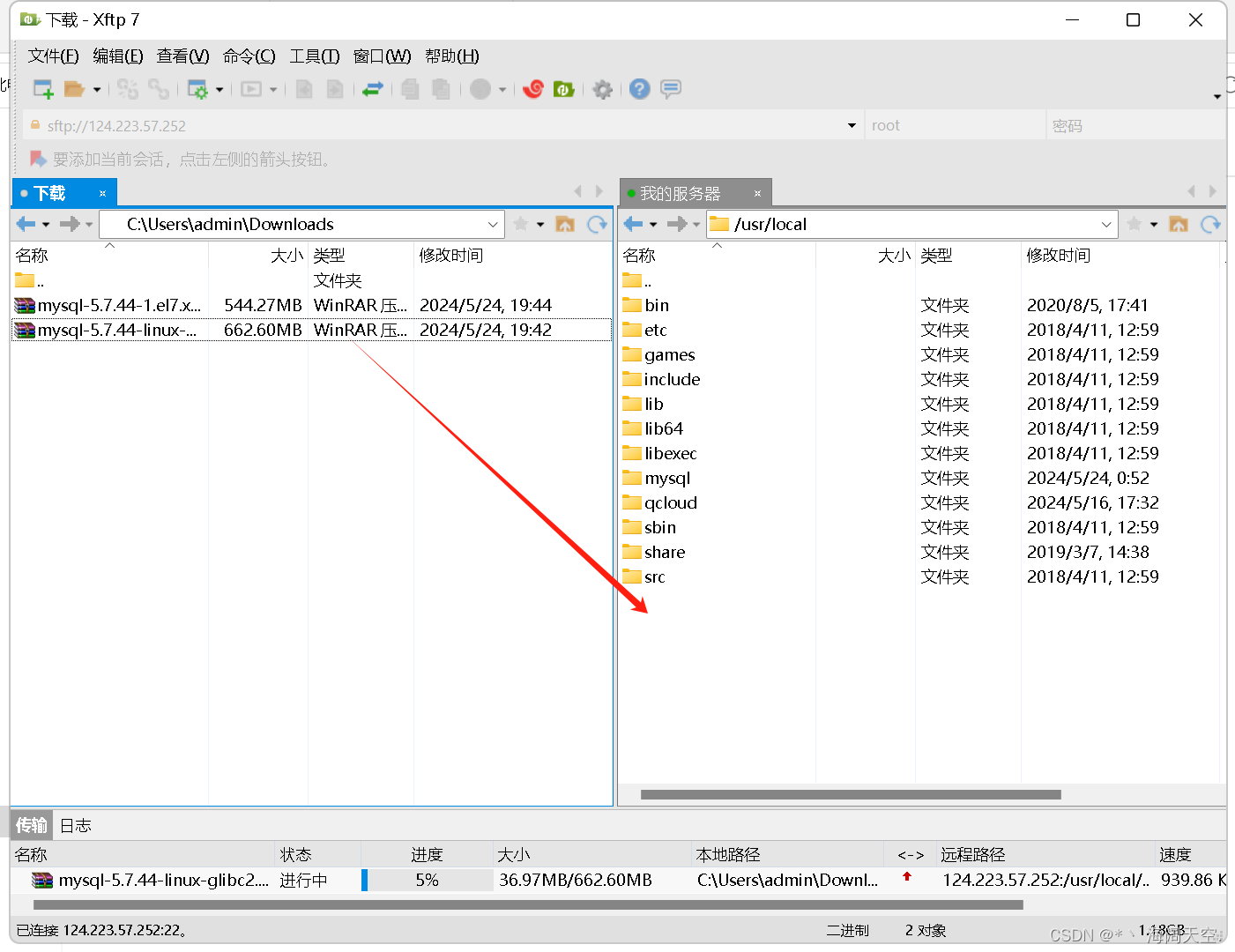
Task: Close the 下载 local tab
Action: tap(102, 193)
